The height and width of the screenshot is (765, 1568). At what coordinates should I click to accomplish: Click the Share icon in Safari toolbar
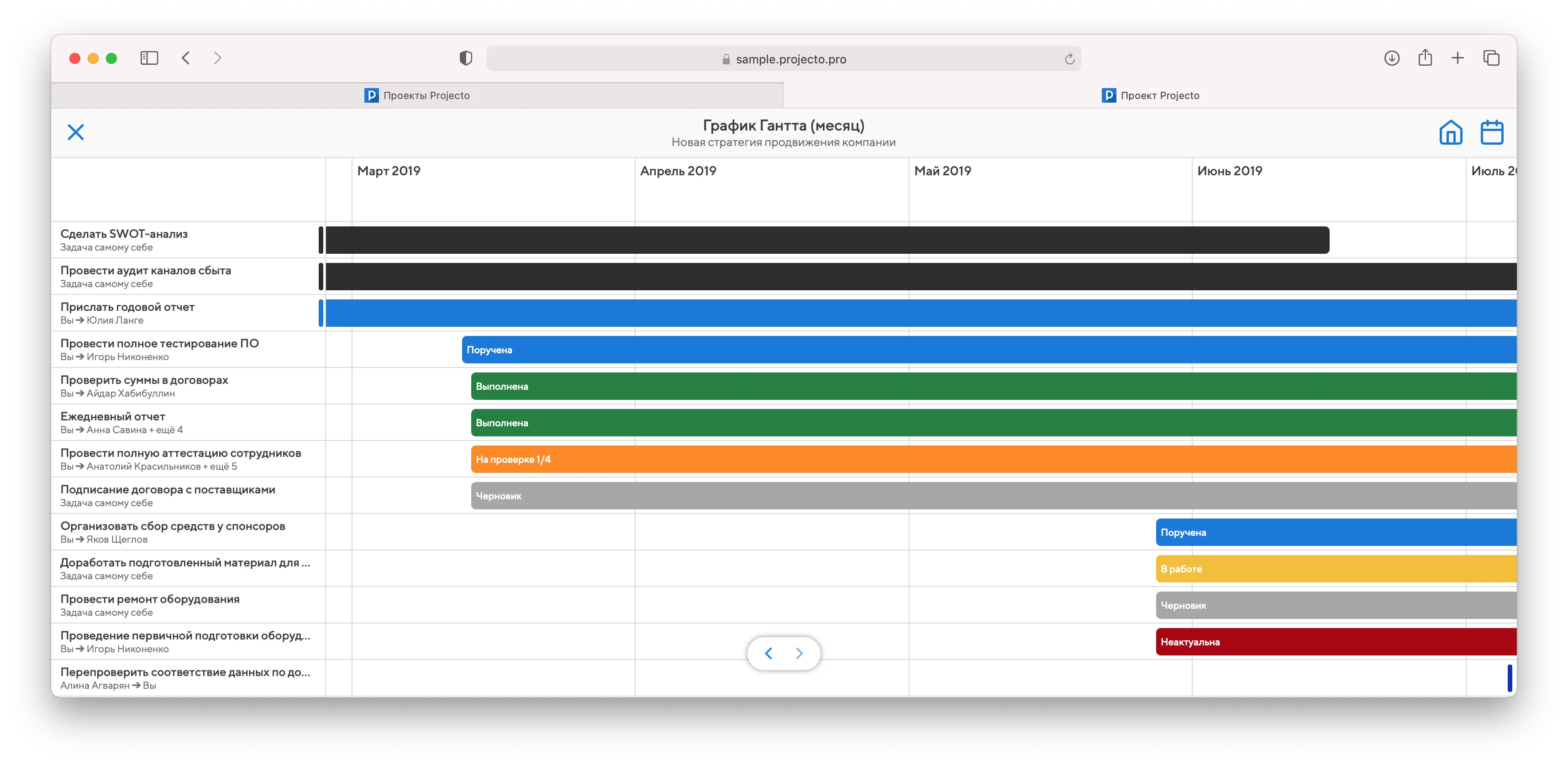pyautogui.click(x=1425, y=58)
